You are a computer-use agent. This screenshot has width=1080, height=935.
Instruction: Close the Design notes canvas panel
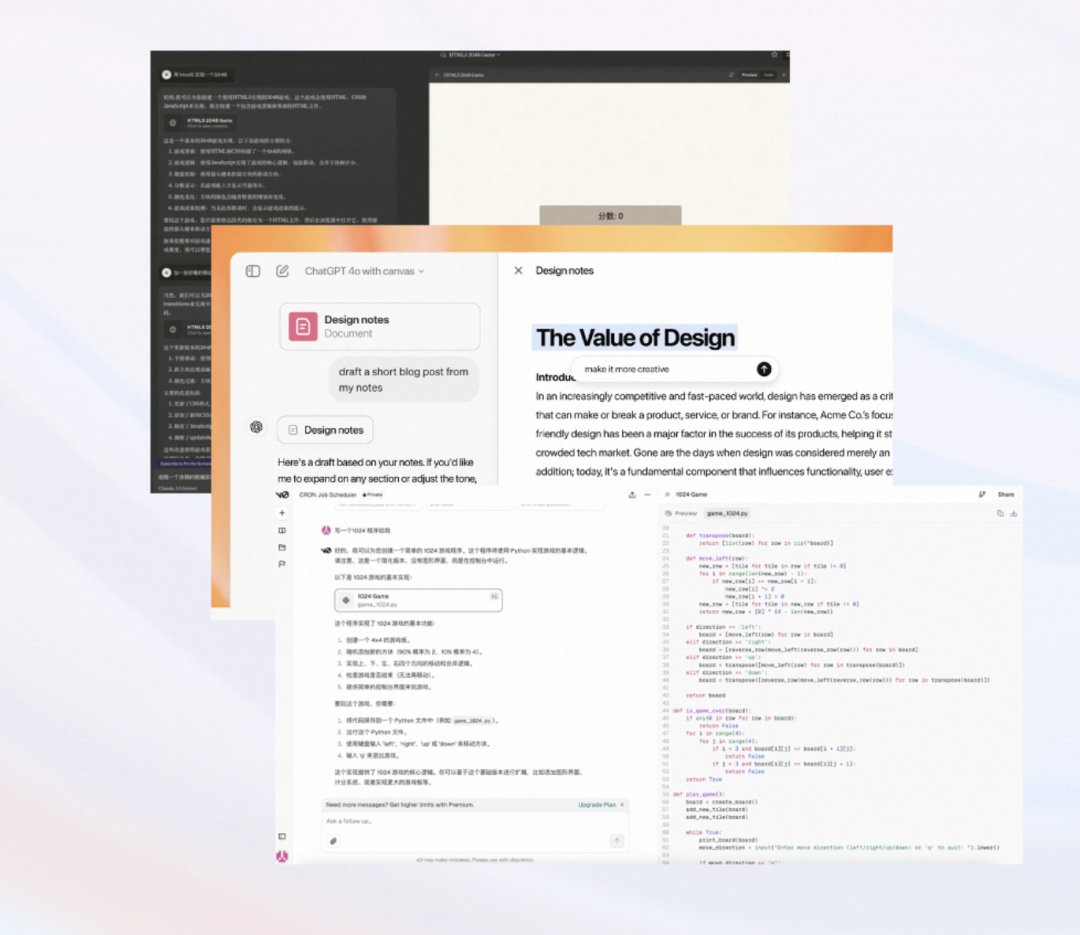point(518,271)
